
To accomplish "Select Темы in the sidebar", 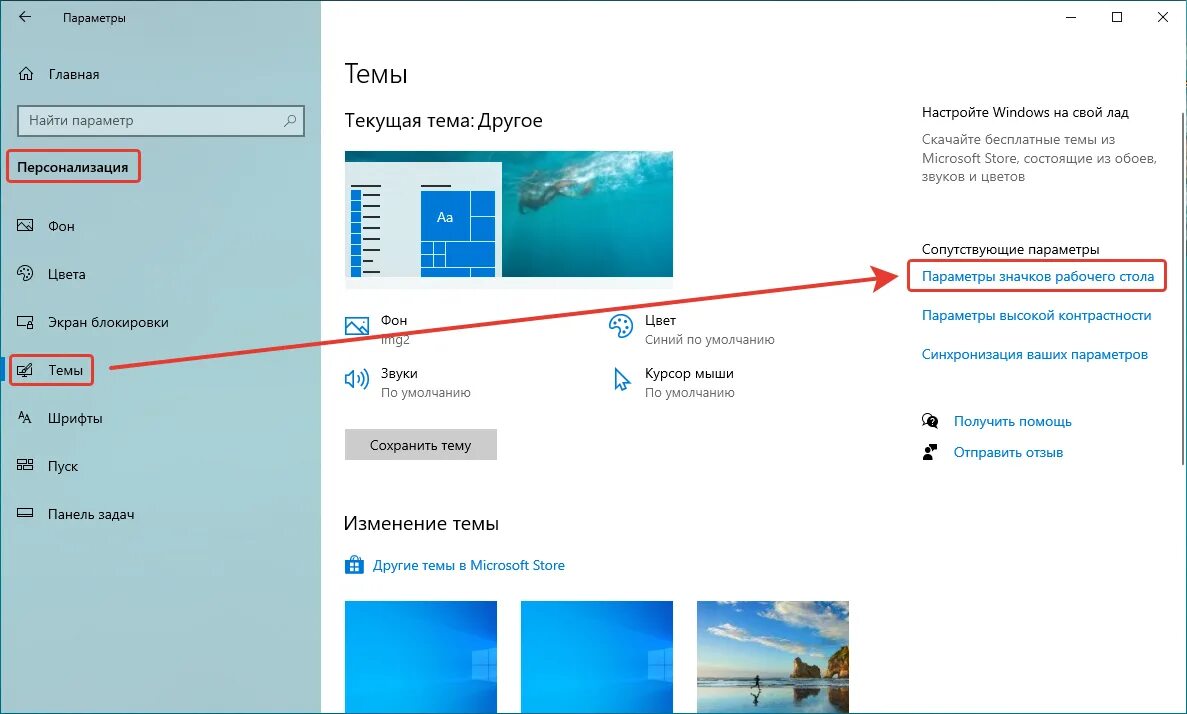I will tap(65, 370).
